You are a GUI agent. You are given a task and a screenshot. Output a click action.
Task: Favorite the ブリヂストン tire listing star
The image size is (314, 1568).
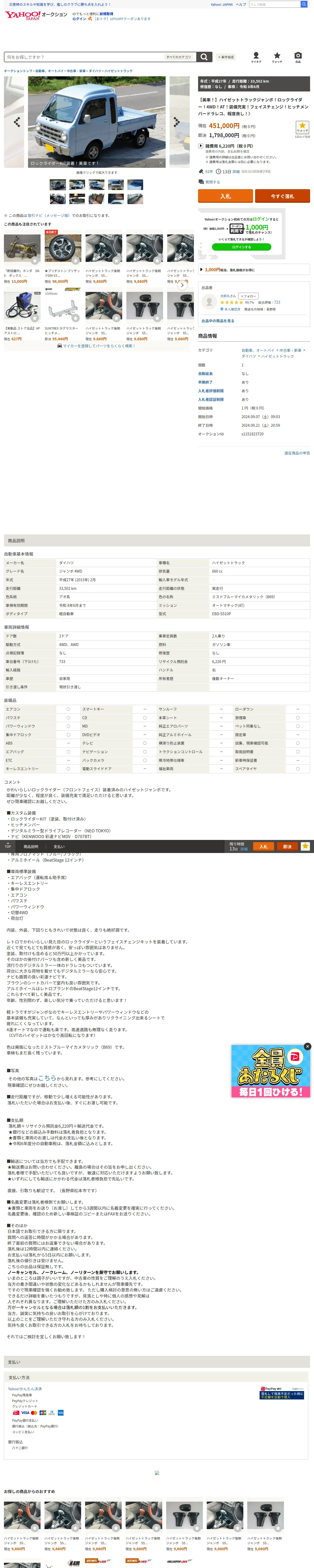[x=76, y=261]
